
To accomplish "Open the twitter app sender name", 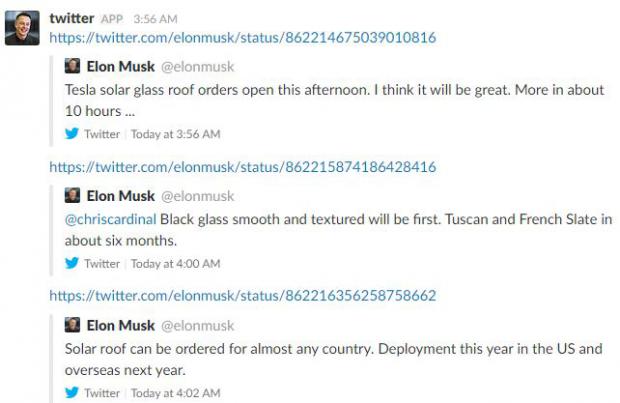I will click(72, 18).
